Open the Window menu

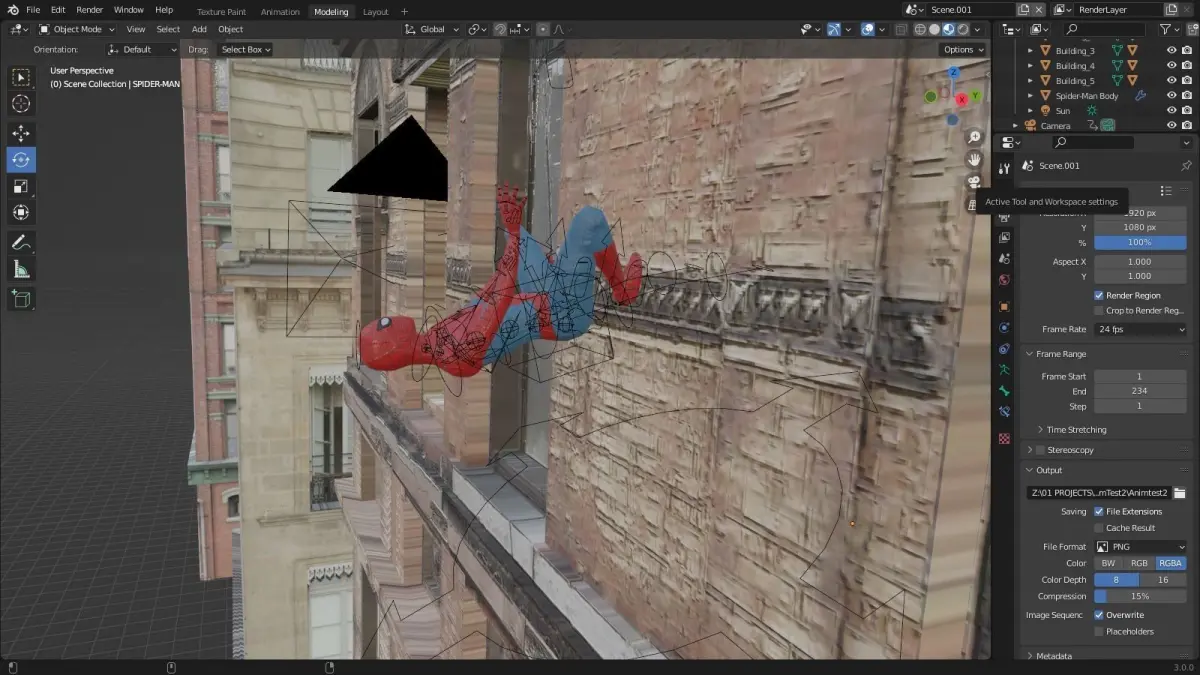(x=128, y=10)
